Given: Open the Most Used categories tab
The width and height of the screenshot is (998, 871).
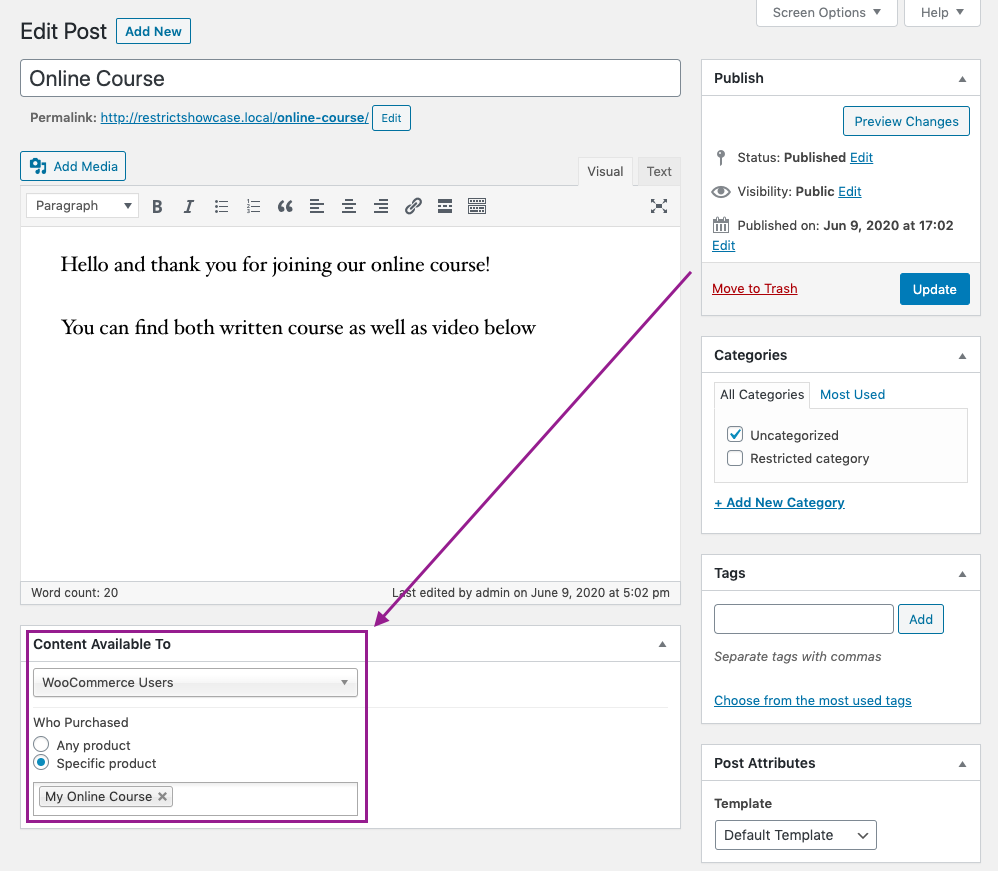Looking at the screenshot, I should point(852,395).
